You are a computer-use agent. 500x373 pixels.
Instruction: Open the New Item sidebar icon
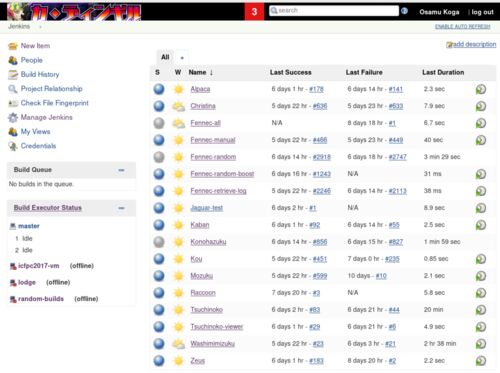(x=13, y=46)
